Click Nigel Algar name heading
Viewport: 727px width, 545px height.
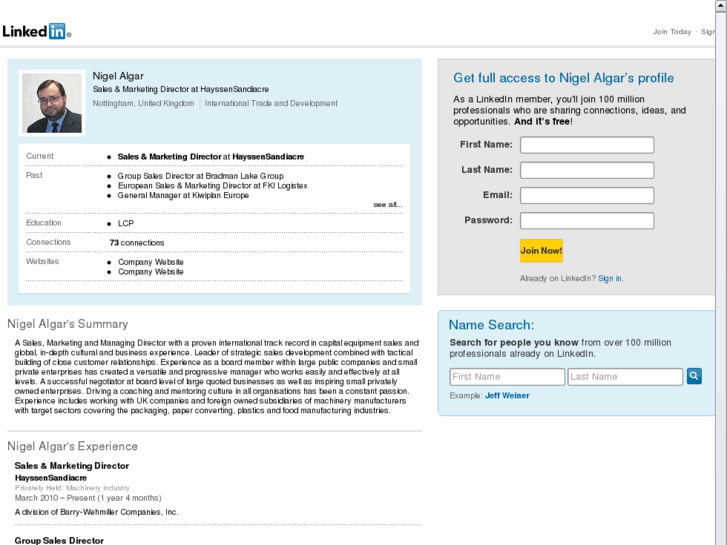click(x=118, y=76)
